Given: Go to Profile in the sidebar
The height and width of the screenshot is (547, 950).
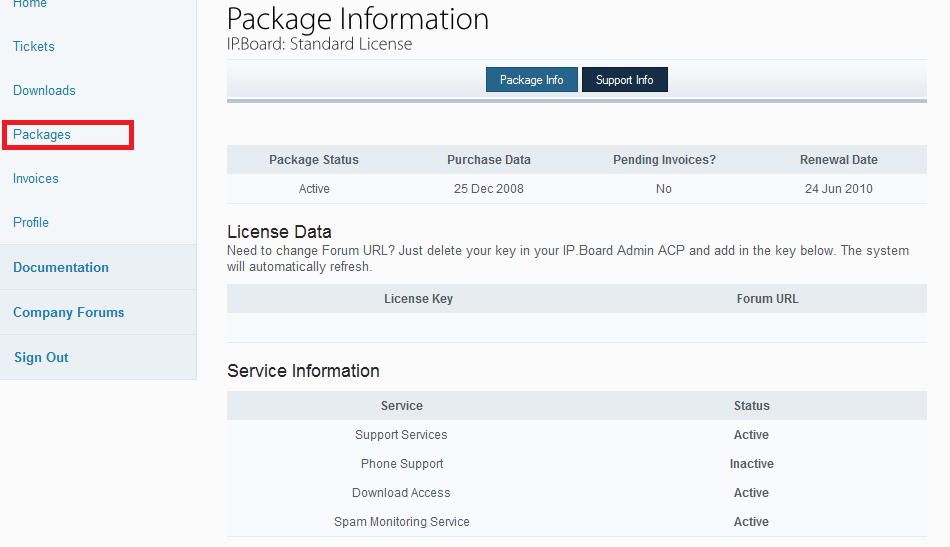Looking at the screenshot, I should pyautogui.click(x=31, y=222).
